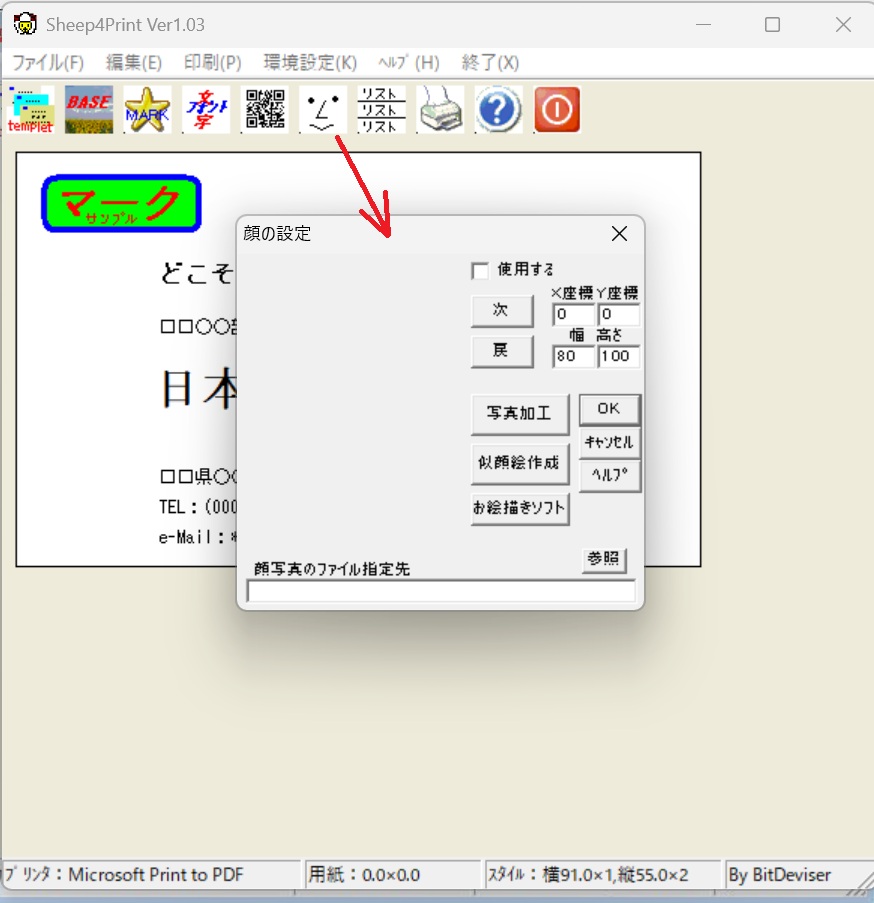Click the face photo file path field
The width and height of the screenshot is (874, 903).
(440, 592)
